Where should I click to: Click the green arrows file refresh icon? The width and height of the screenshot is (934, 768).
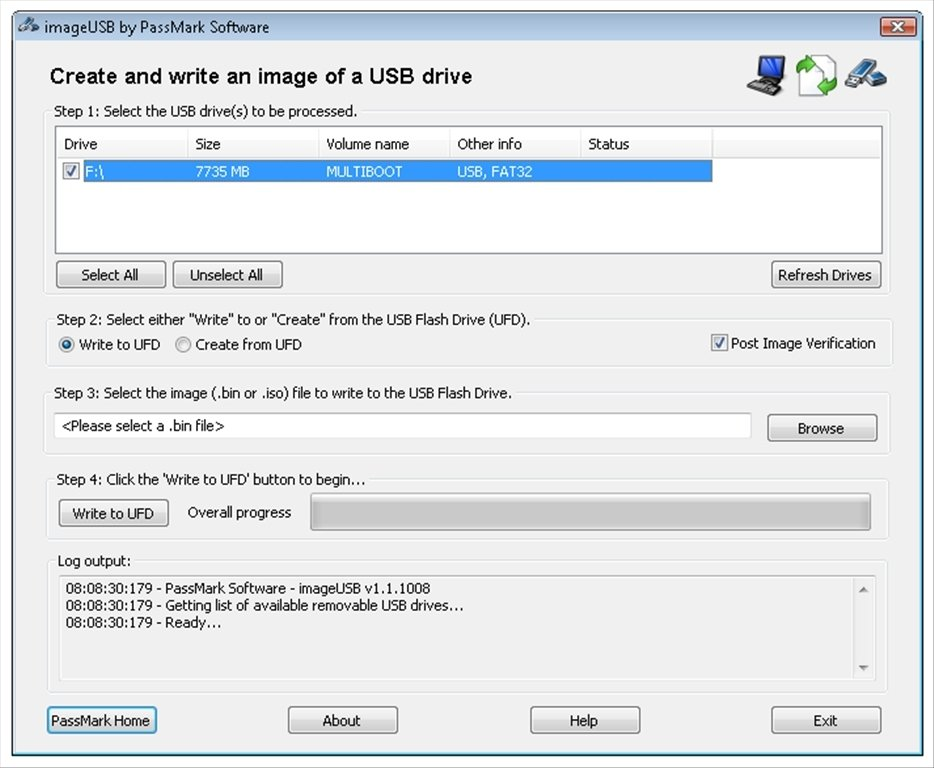(x=816, y=75)
